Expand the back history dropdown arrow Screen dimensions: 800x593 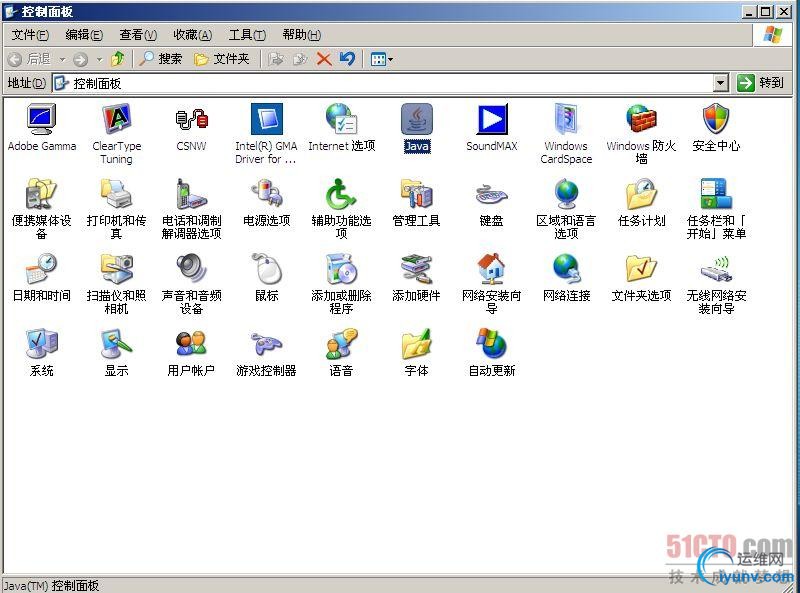(62, 59)
